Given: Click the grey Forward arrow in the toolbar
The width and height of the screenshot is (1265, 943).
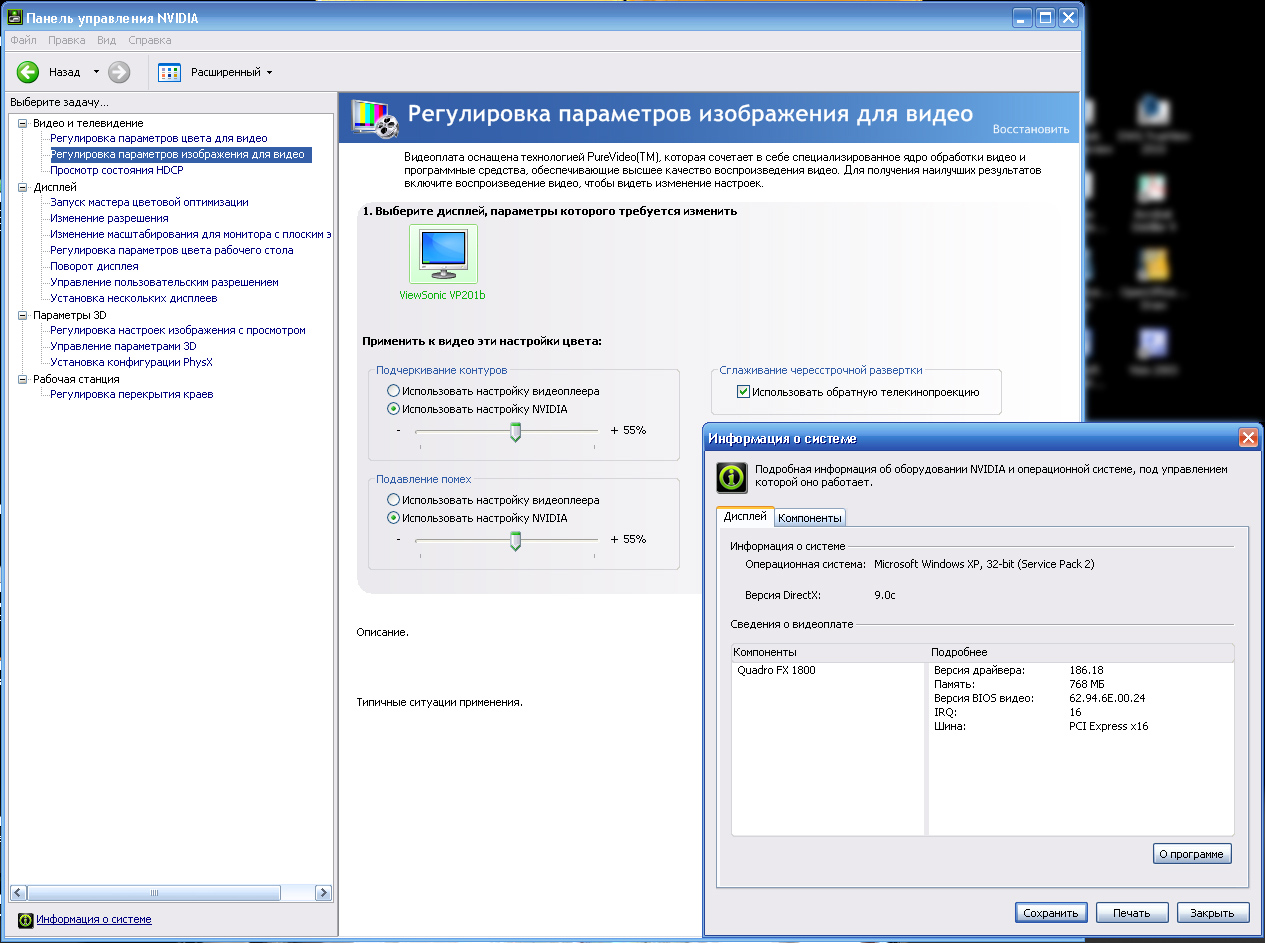Looking at the screenshot, I should pyautogui.click(x=119, y=72).
